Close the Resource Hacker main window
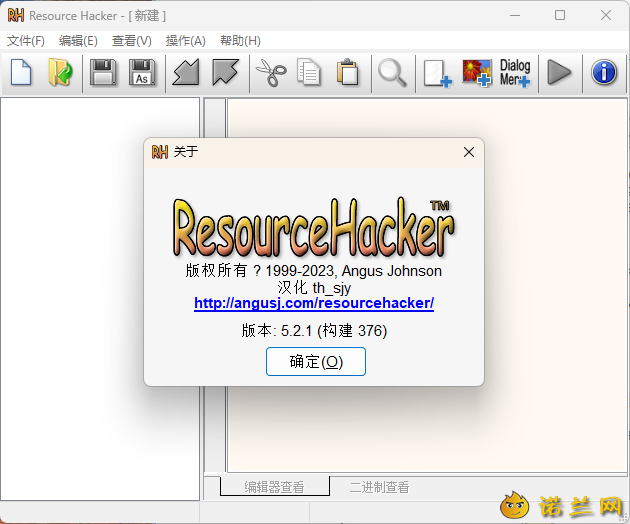The height and width of the screenshot is (524, 630). coord(605,15)
